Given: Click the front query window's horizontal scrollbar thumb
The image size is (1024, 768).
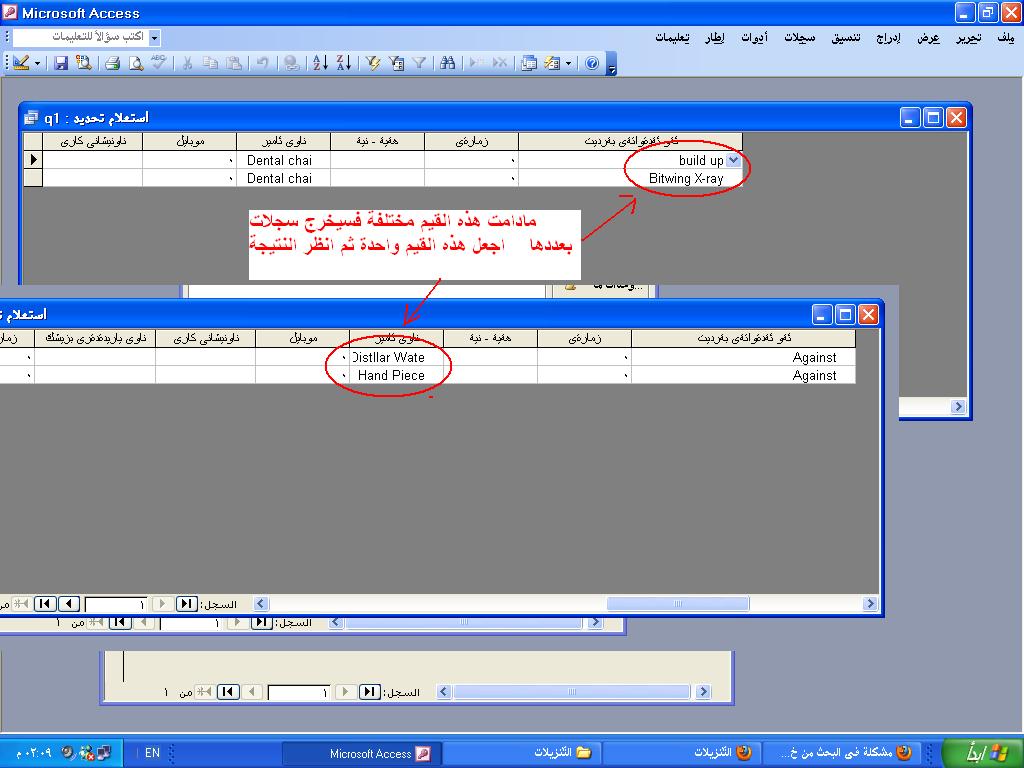Looking at the screenshot, I should (x=678, y=604).
